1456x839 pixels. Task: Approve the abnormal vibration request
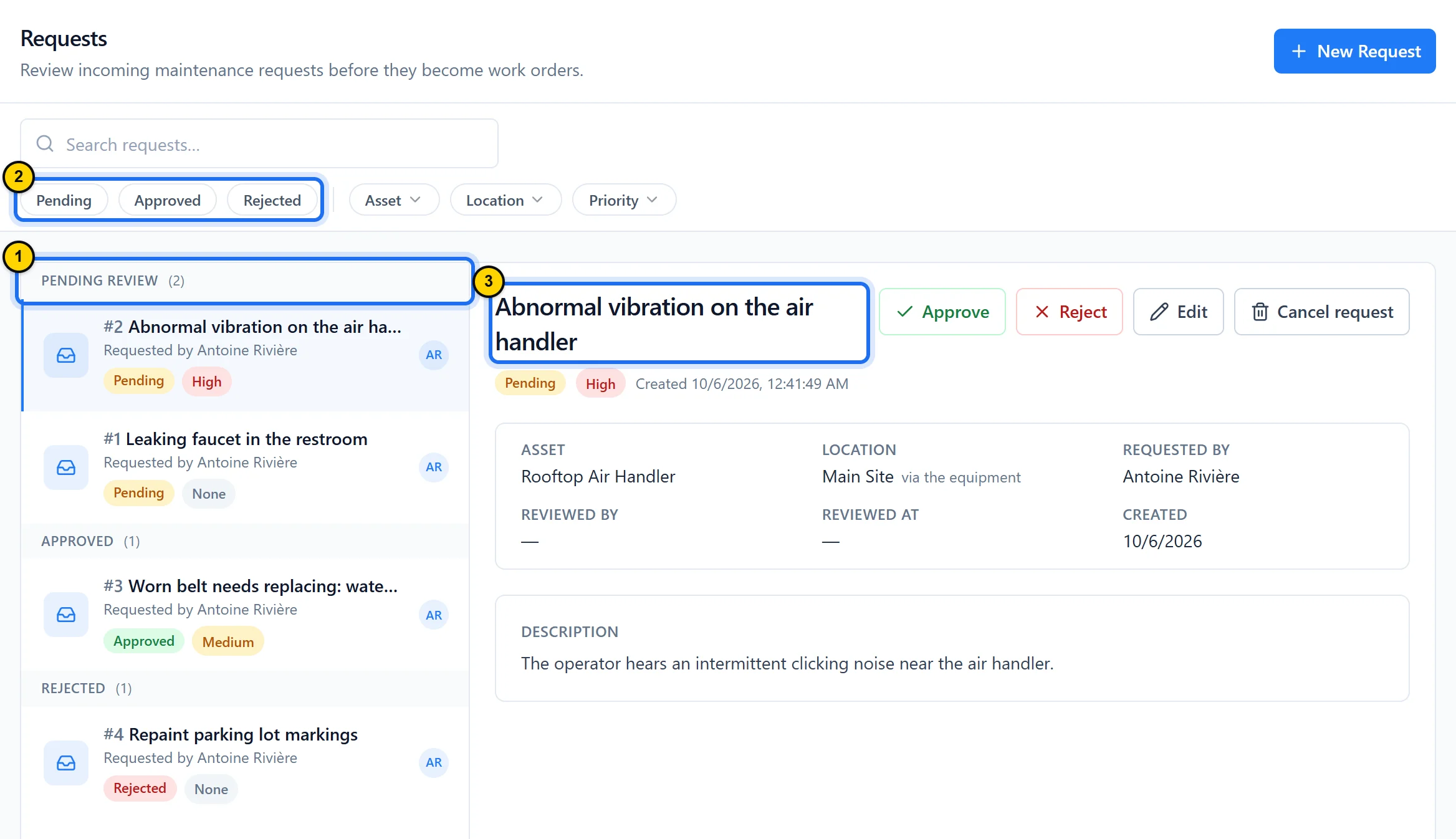coord(942,312)
